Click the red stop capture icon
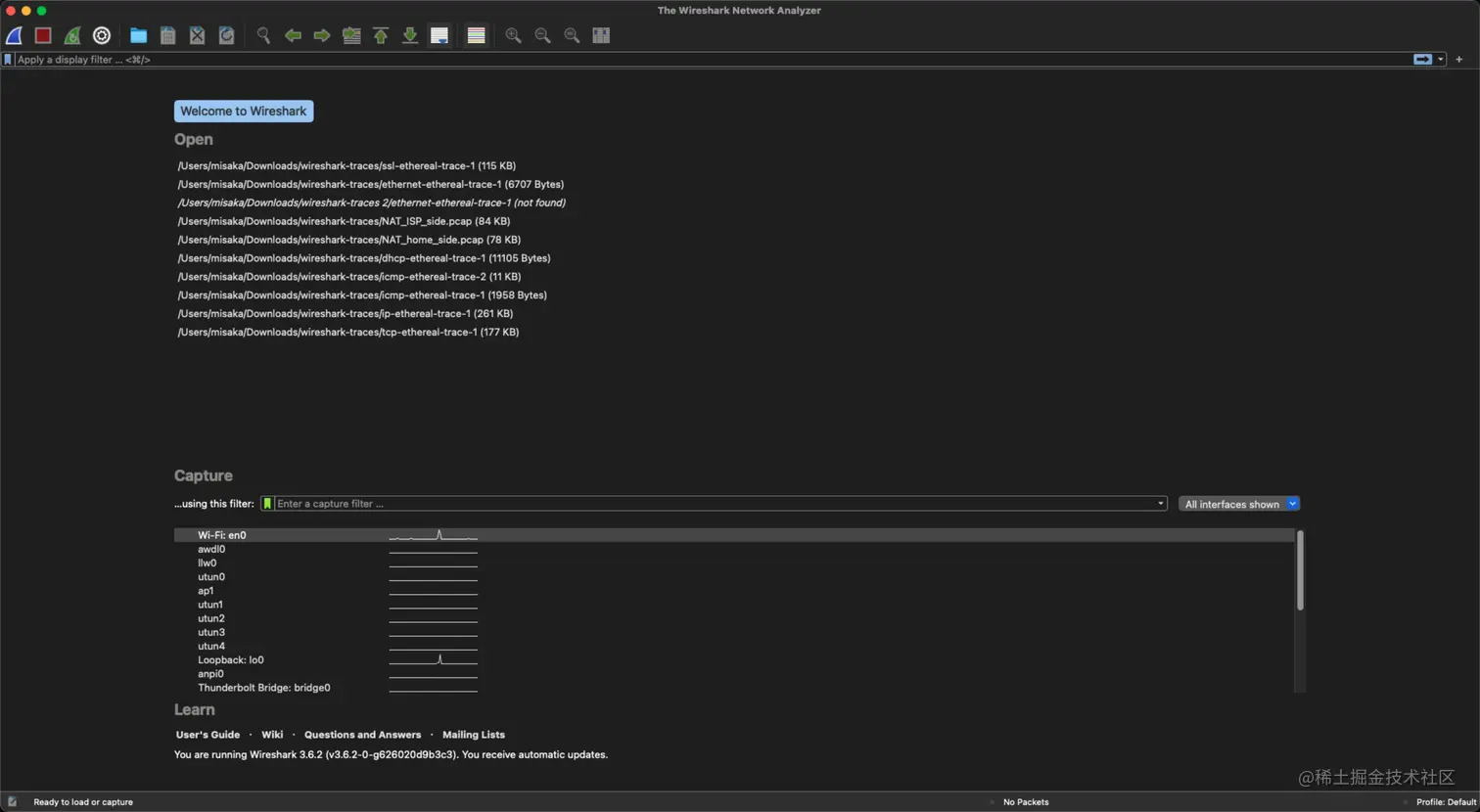This screenshot has width=1480, height=812. point(43,35)
